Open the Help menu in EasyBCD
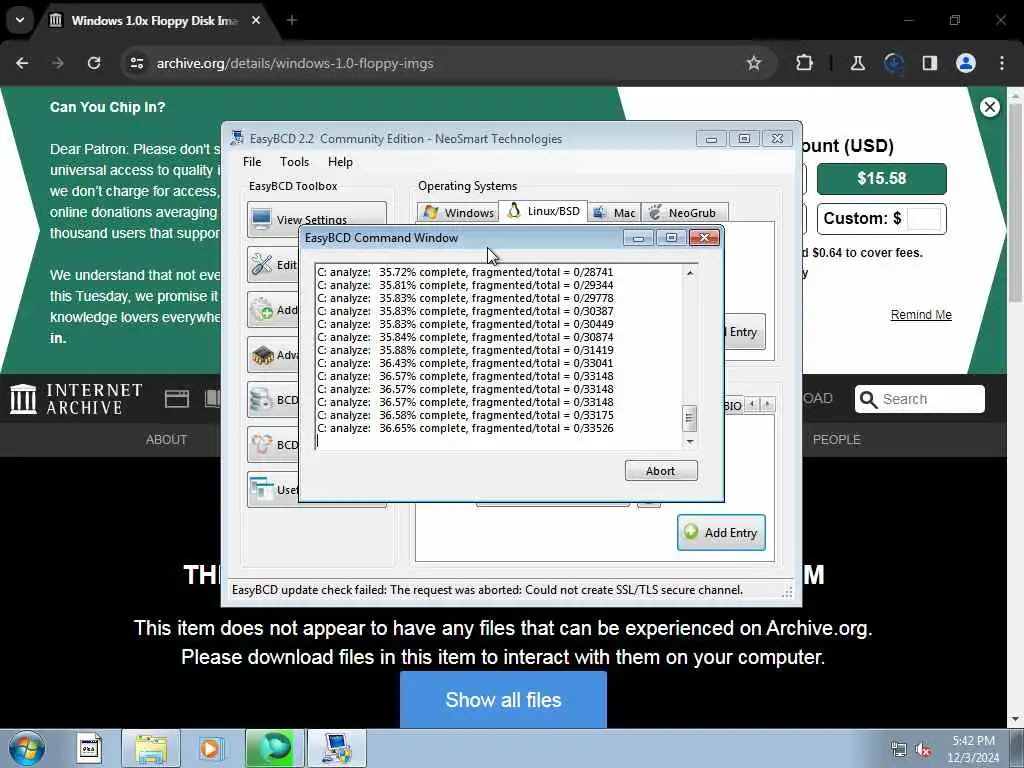The image size is (1024, 768). pyautogui.click(x=340, y=162)
